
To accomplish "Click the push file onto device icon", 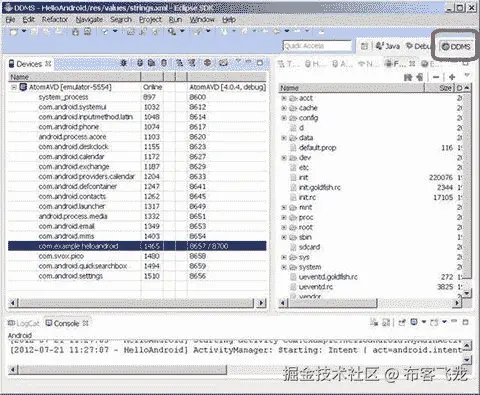I will click(x=420, y=77).
